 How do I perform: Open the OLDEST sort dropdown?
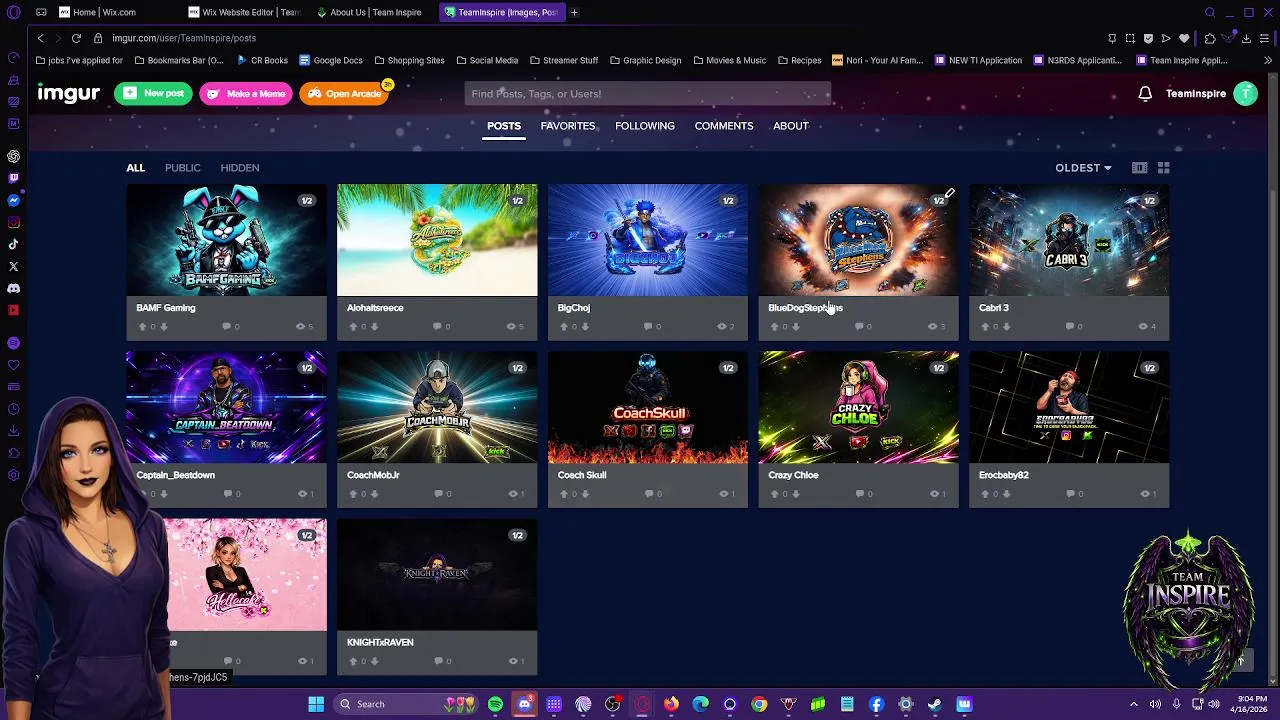pyautogui.click(x=1083, y=168)
